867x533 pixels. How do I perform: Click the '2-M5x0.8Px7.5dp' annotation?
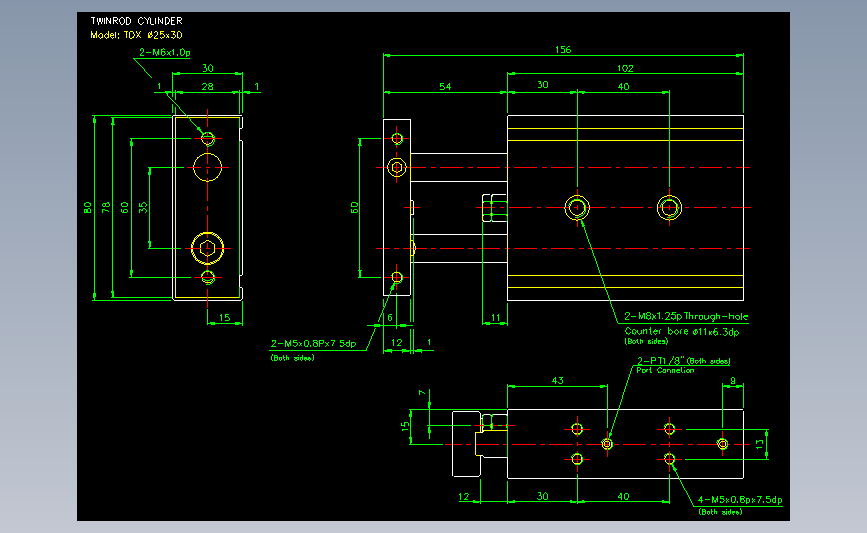coord(313,343)
